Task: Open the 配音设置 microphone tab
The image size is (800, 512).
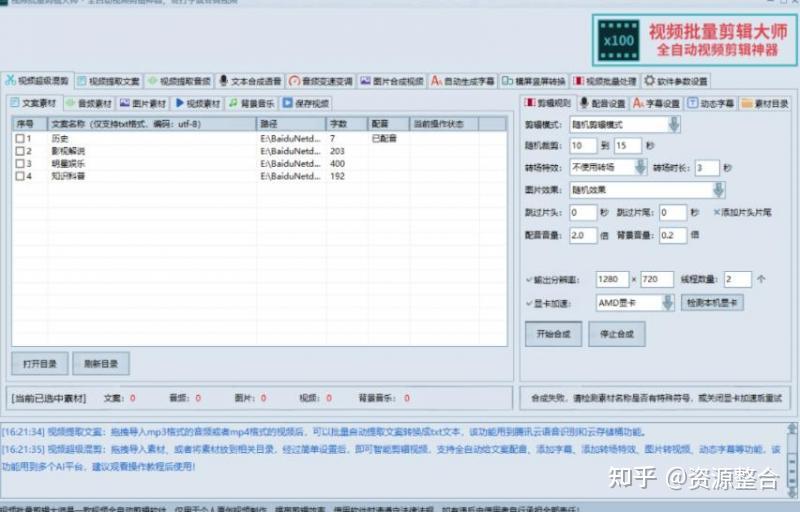Action: (602, 104)
